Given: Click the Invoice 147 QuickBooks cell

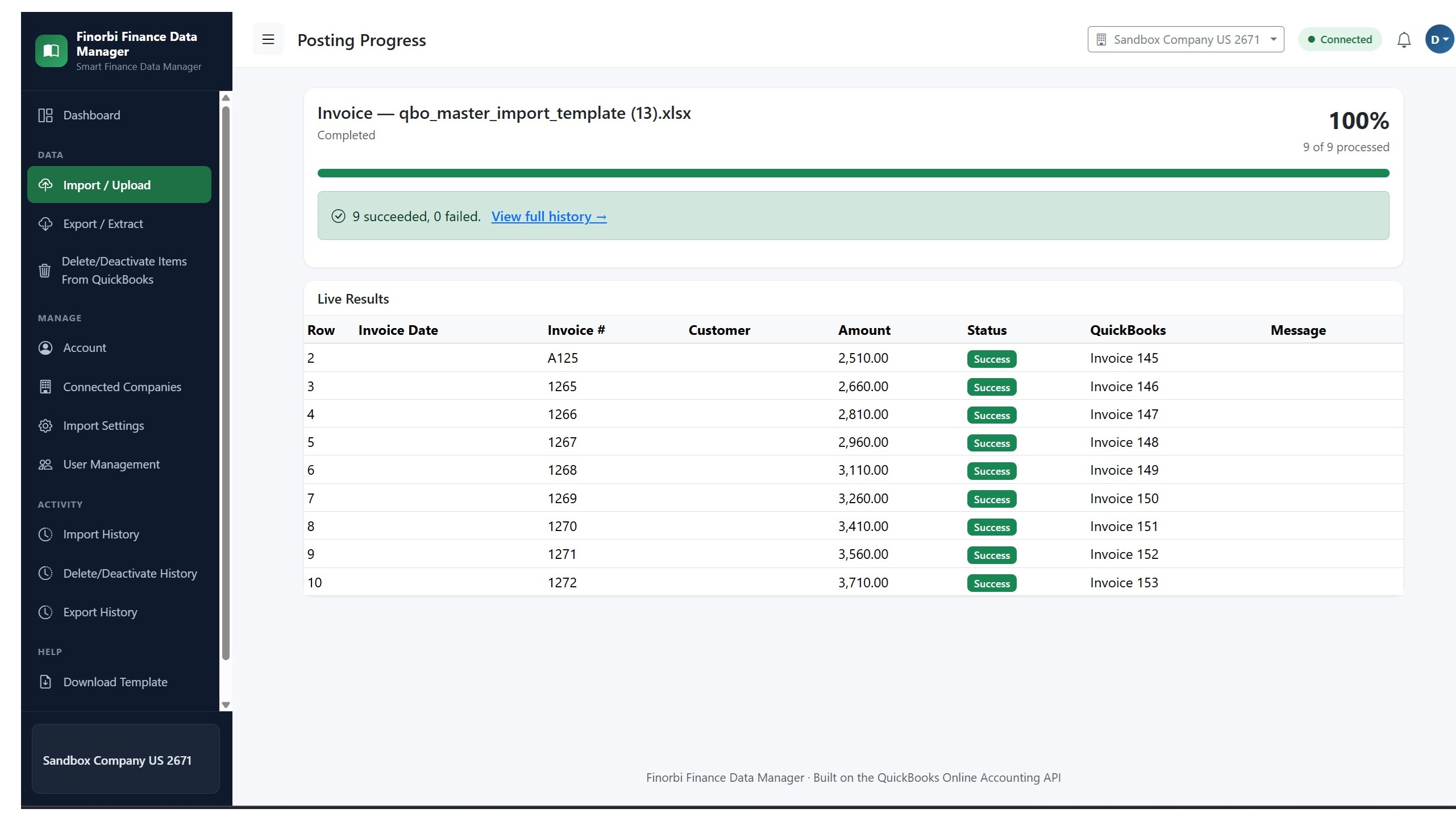Looking at the screenshot, I should tap(1124, 414).
